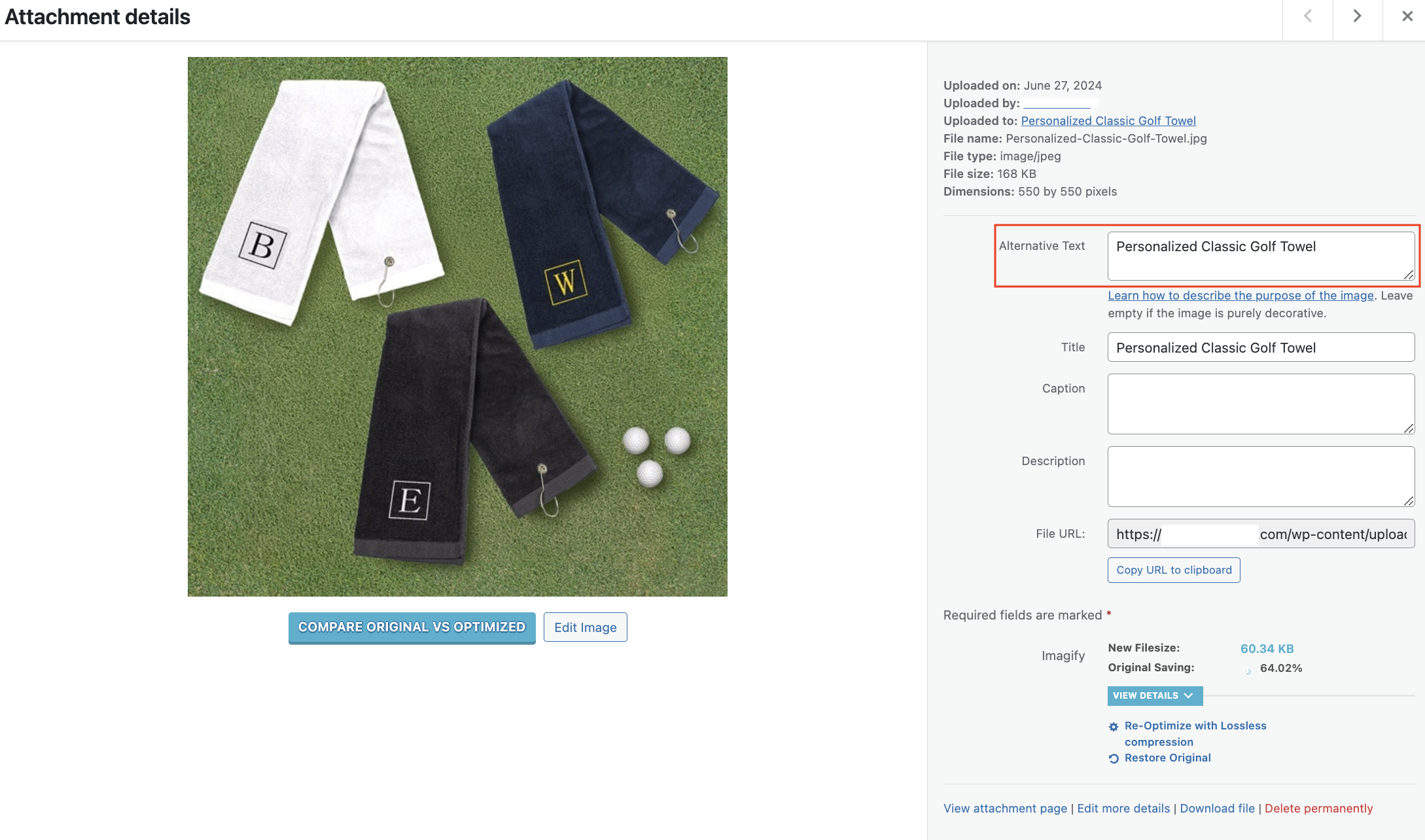The width and height of the screenshot is (1425, 840).
Task: Click the Alternative Text resize handle
Action: pyautogui.click(x=1409, y=275)
